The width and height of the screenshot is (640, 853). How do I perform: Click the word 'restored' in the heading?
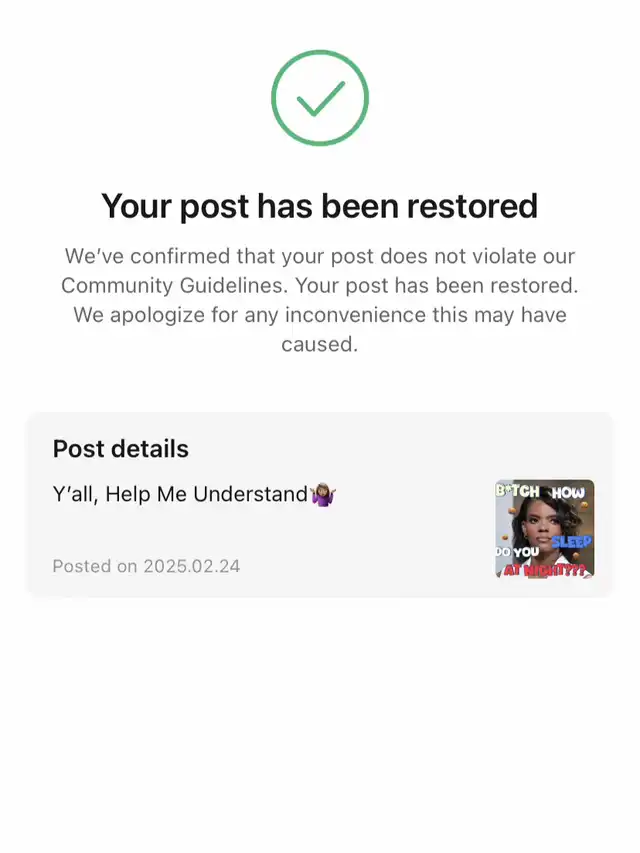click(x=472, y=207)
